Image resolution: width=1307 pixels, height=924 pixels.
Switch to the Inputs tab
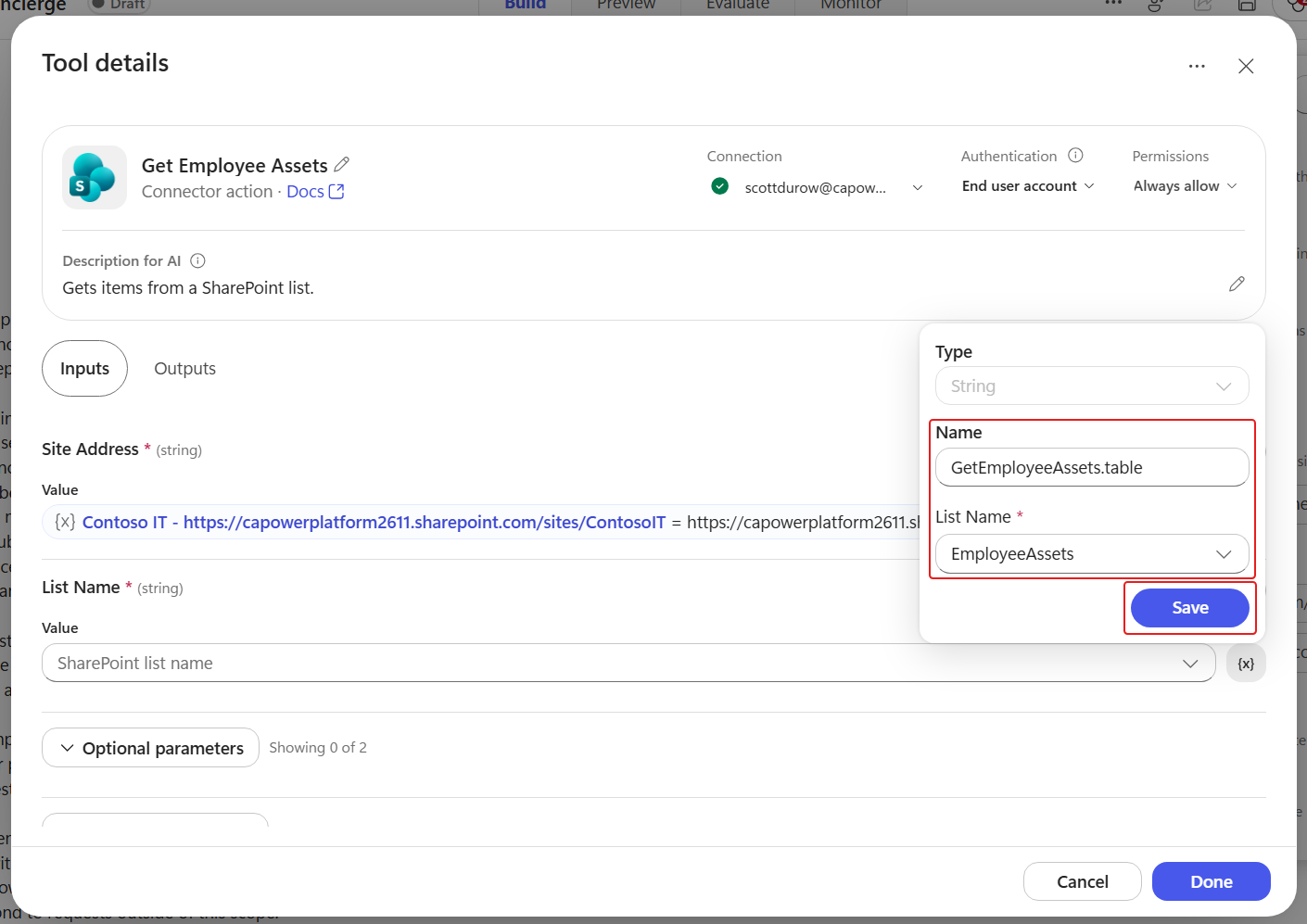(x=84, y=369)
